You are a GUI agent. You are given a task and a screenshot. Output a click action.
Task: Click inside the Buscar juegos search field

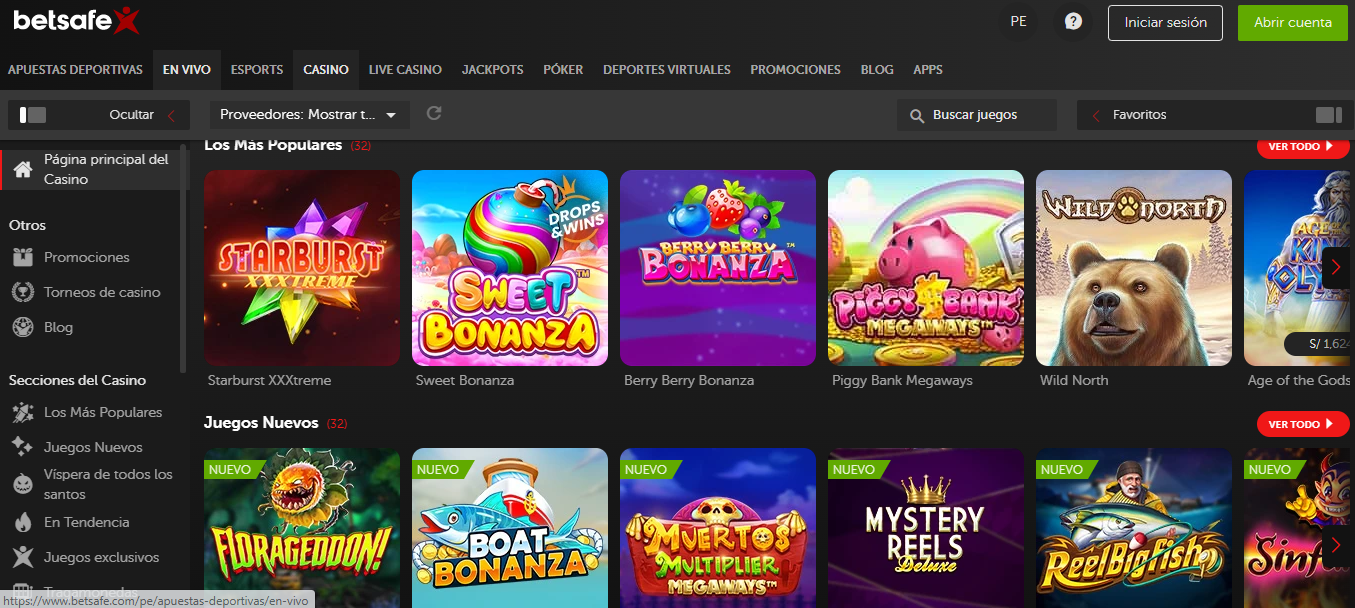click(x=975, y=114)
